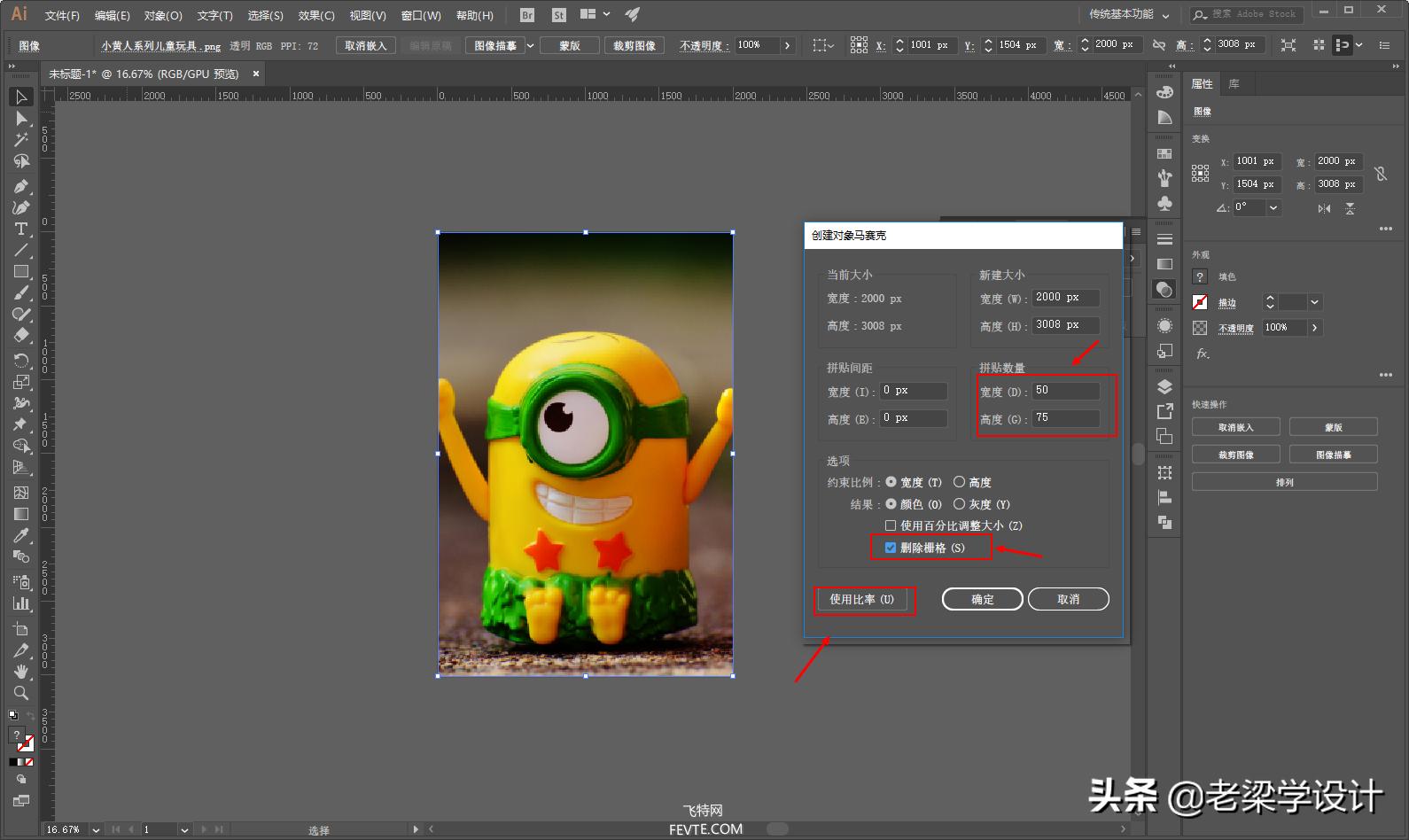Screen dimensions: 1409x840
Task: Select the Selection tool arrow
Action: click(x=21, y=97)
